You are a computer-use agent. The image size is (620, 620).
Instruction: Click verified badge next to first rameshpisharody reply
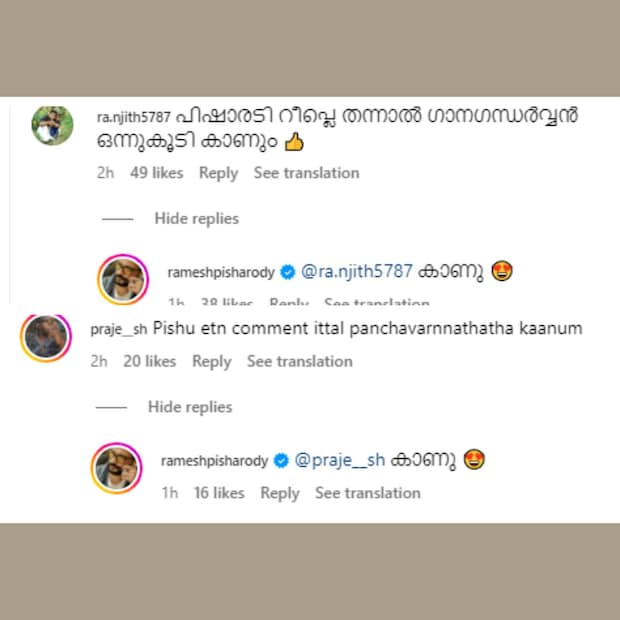tap(287, 272)
